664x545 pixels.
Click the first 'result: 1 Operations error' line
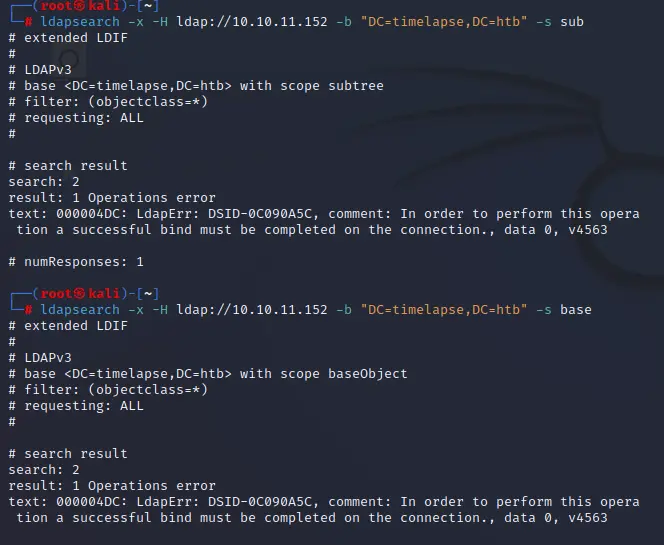(112, 198)
